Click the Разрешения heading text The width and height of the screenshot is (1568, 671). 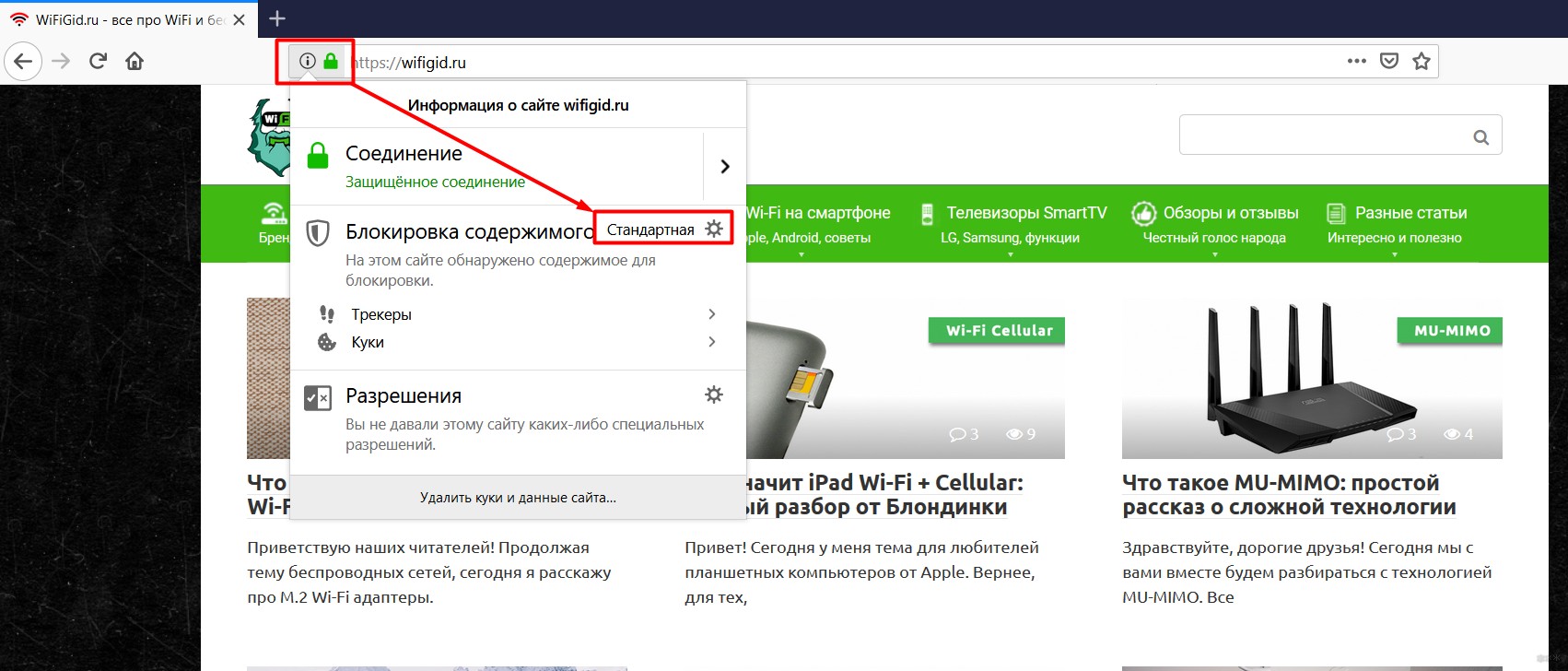tap(404, 395)
